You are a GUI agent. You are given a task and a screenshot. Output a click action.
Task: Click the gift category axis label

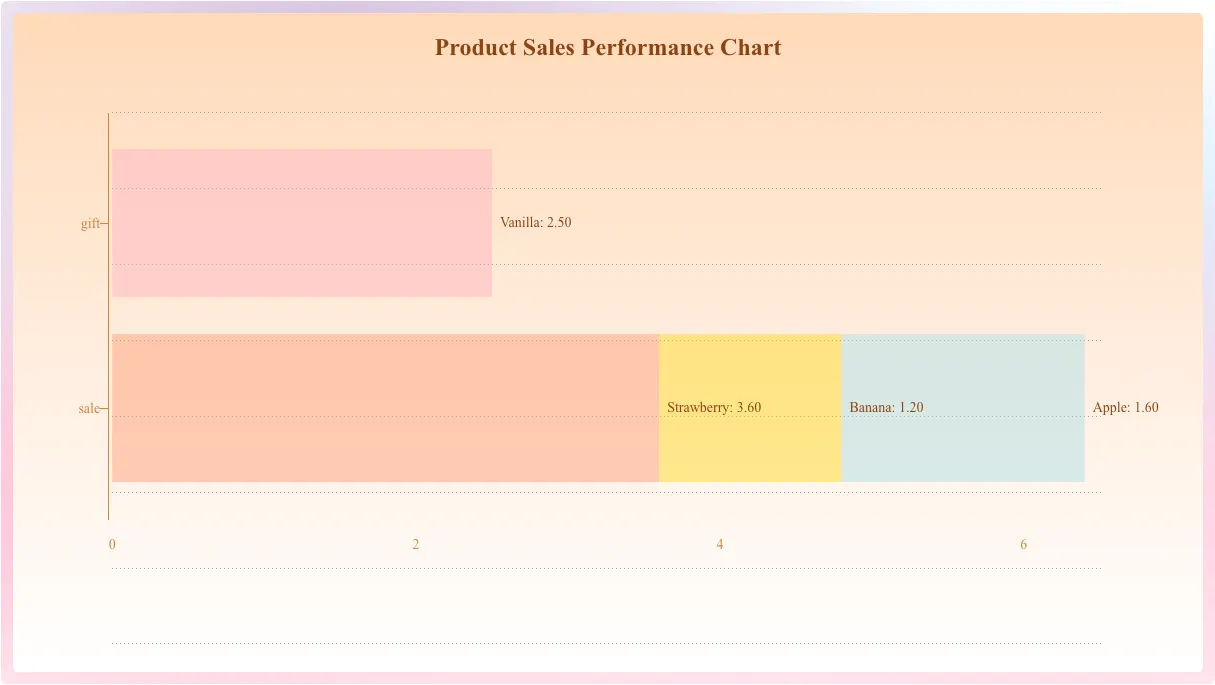coord(89,223)
